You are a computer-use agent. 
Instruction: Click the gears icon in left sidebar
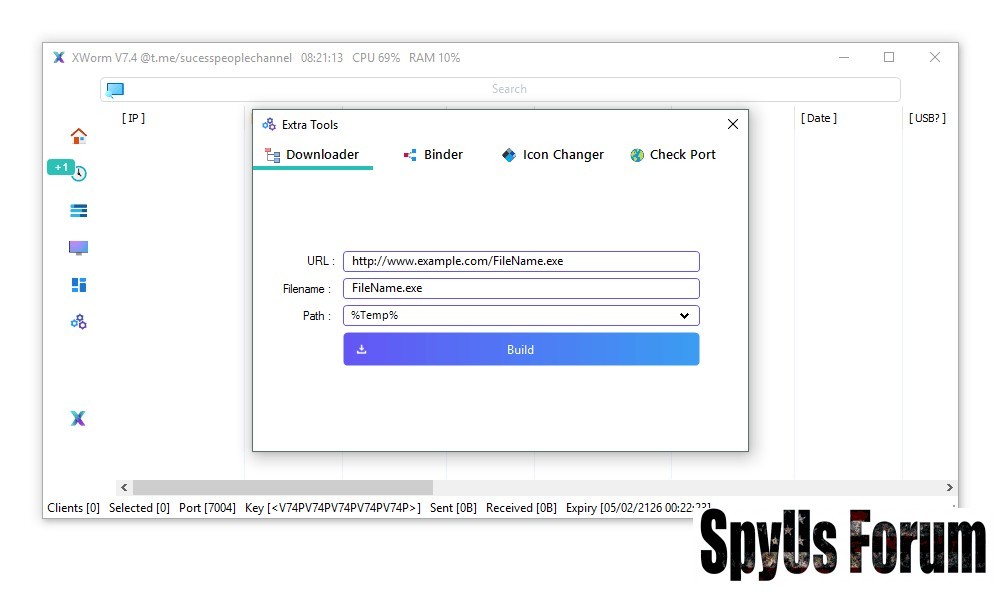[79, 322]
